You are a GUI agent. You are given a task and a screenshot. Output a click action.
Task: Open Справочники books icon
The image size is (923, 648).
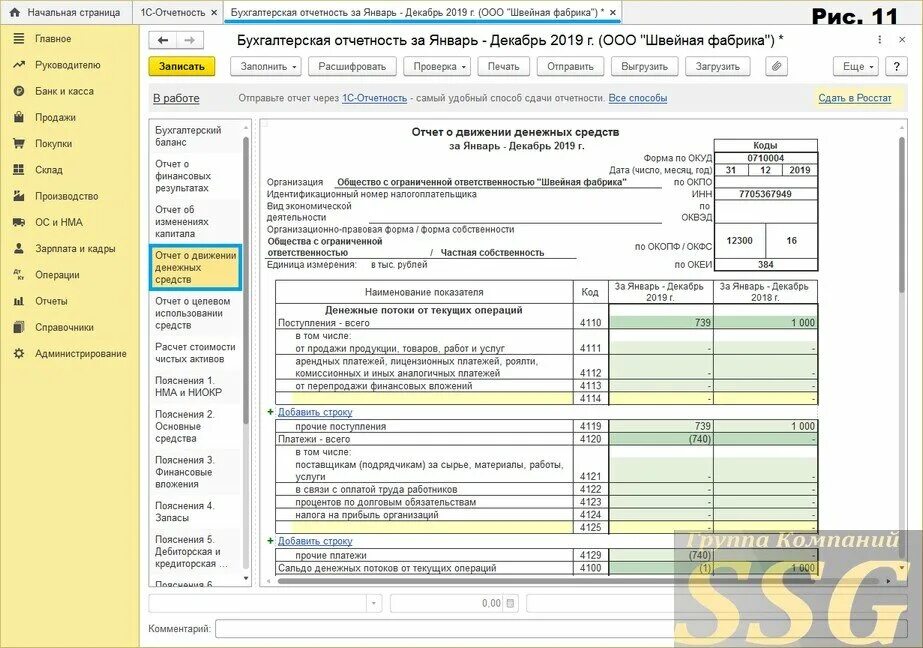pos(19,327)
